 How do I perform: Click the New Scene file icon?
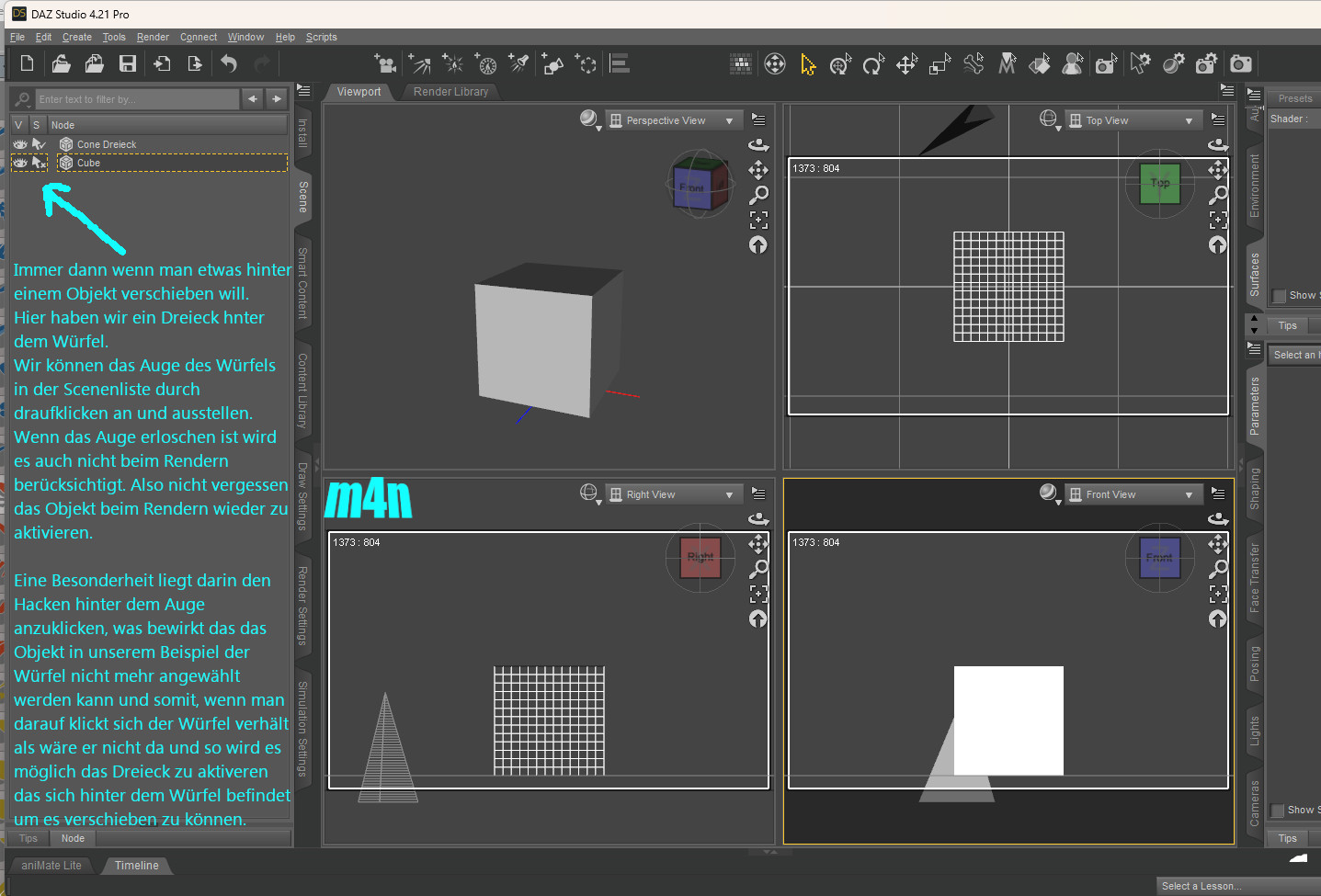tap(27, 63)
